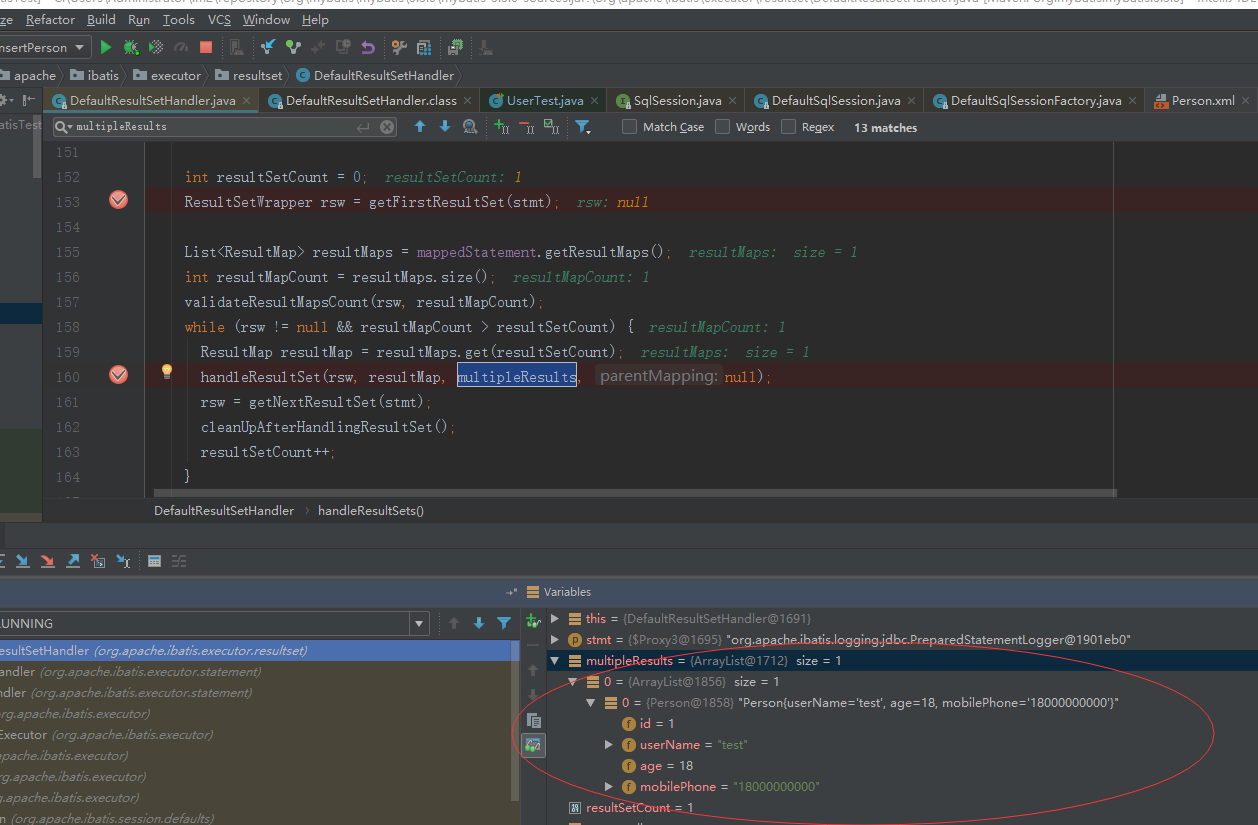Clear the search field with X icon
The width and height of the screenshot is (1258, 825).
(x=388, y=127)
